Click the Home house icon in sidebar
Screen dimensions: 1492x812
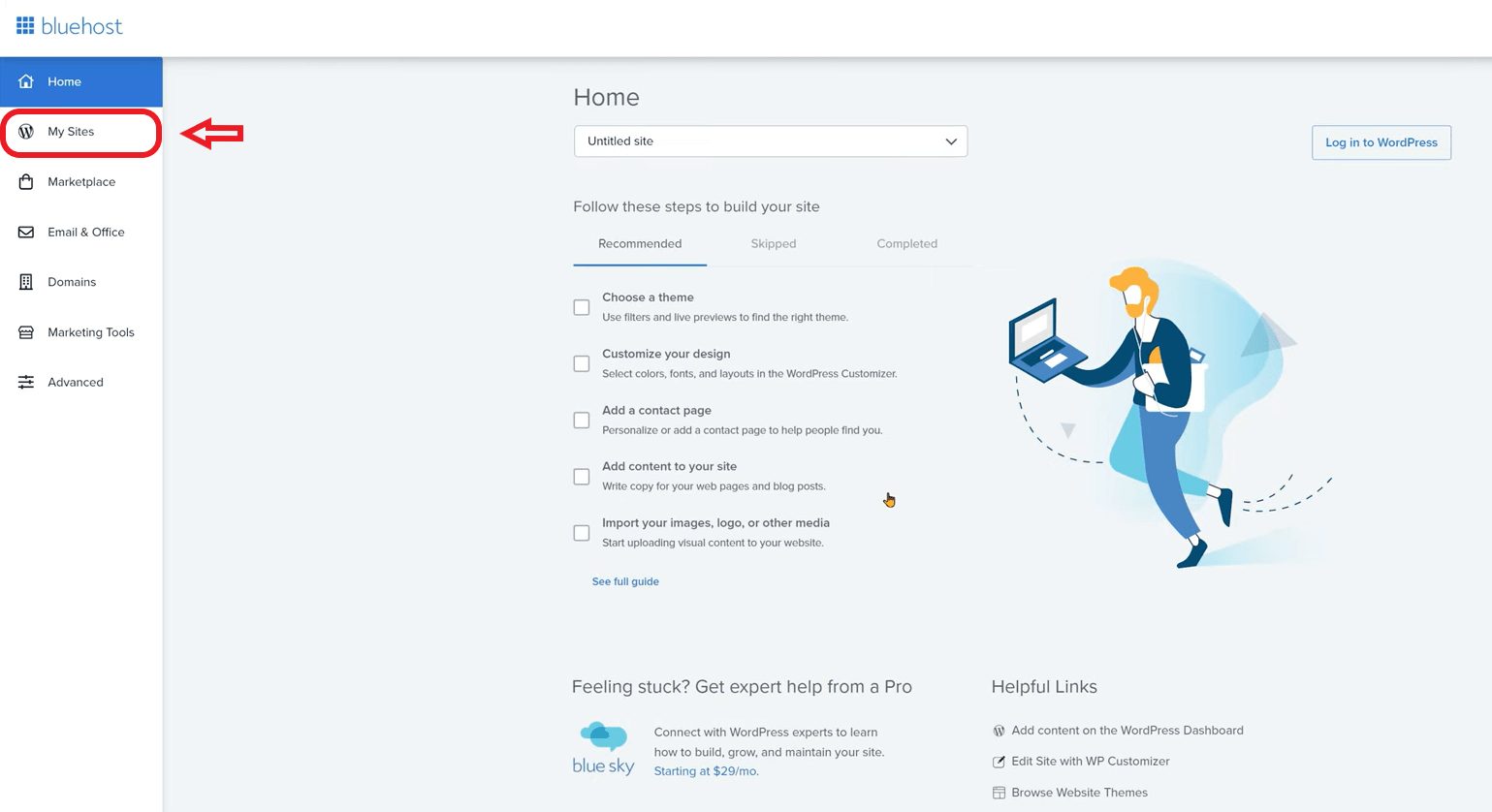[x=26, y=81]
